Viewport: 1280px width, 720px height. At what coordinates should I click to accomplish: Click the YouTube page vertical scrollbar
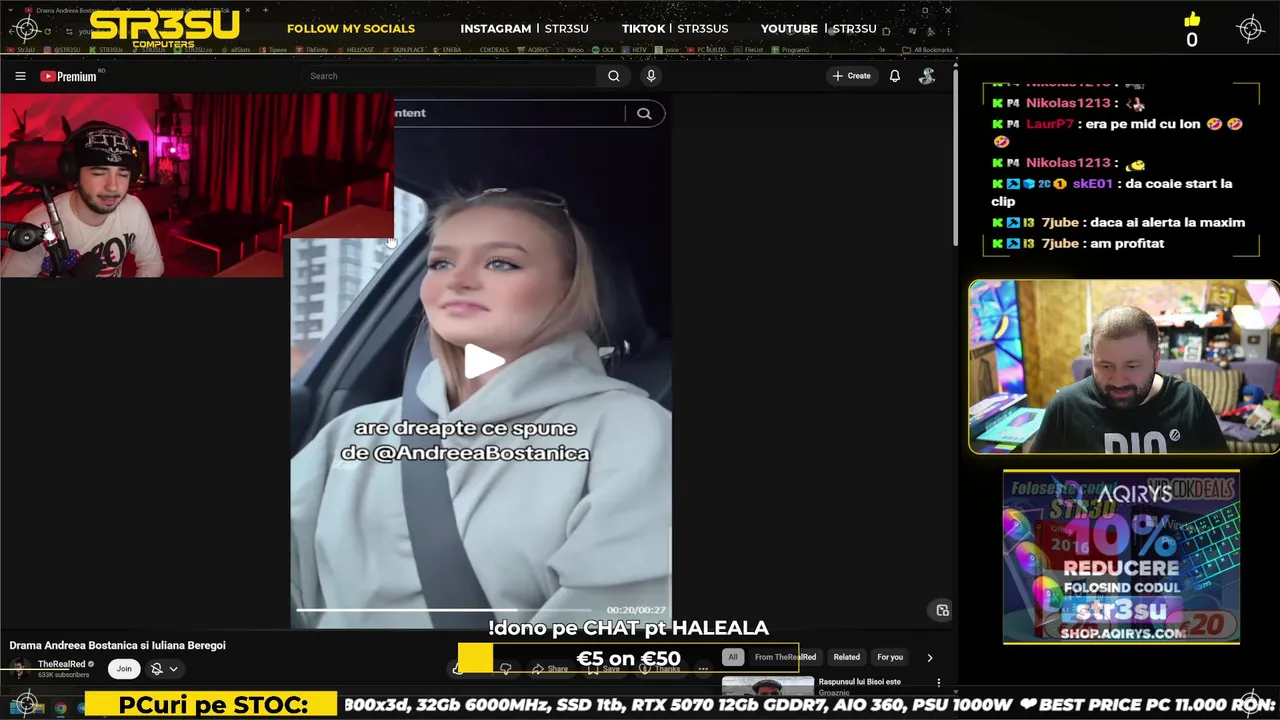click(x=955, y=160)
